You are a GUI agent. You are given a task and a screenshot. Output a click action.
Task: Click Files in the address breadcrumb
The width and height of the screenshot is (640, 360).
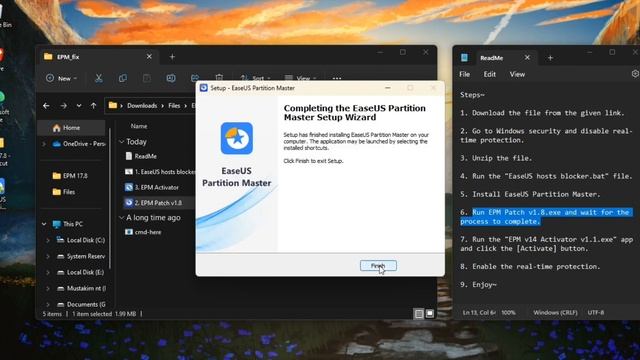point(174,106)
